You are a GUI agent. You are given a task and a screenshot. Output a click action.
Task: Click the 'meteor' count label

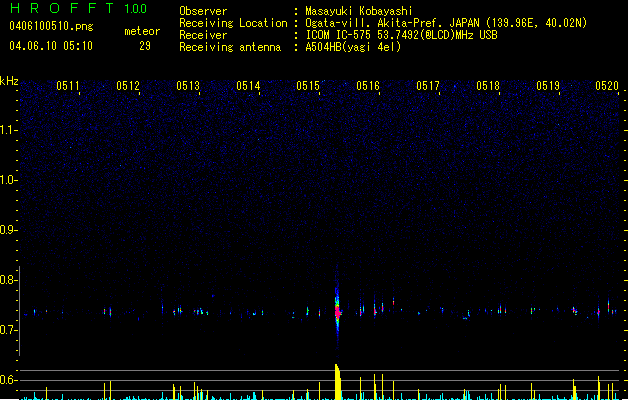(142, 31)
